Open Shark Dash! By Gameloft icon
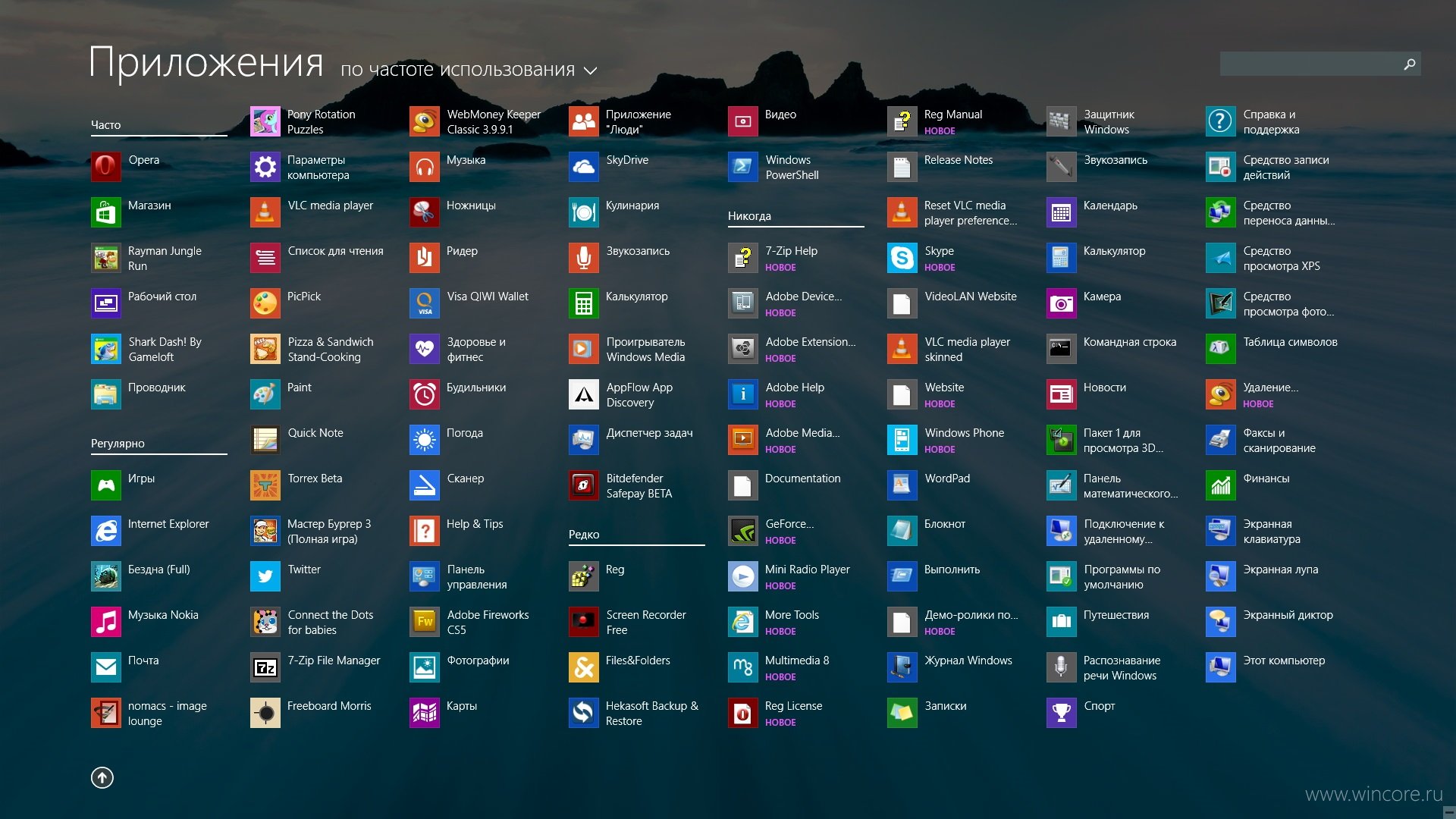The image size is (1456, 819). point(106,349)
